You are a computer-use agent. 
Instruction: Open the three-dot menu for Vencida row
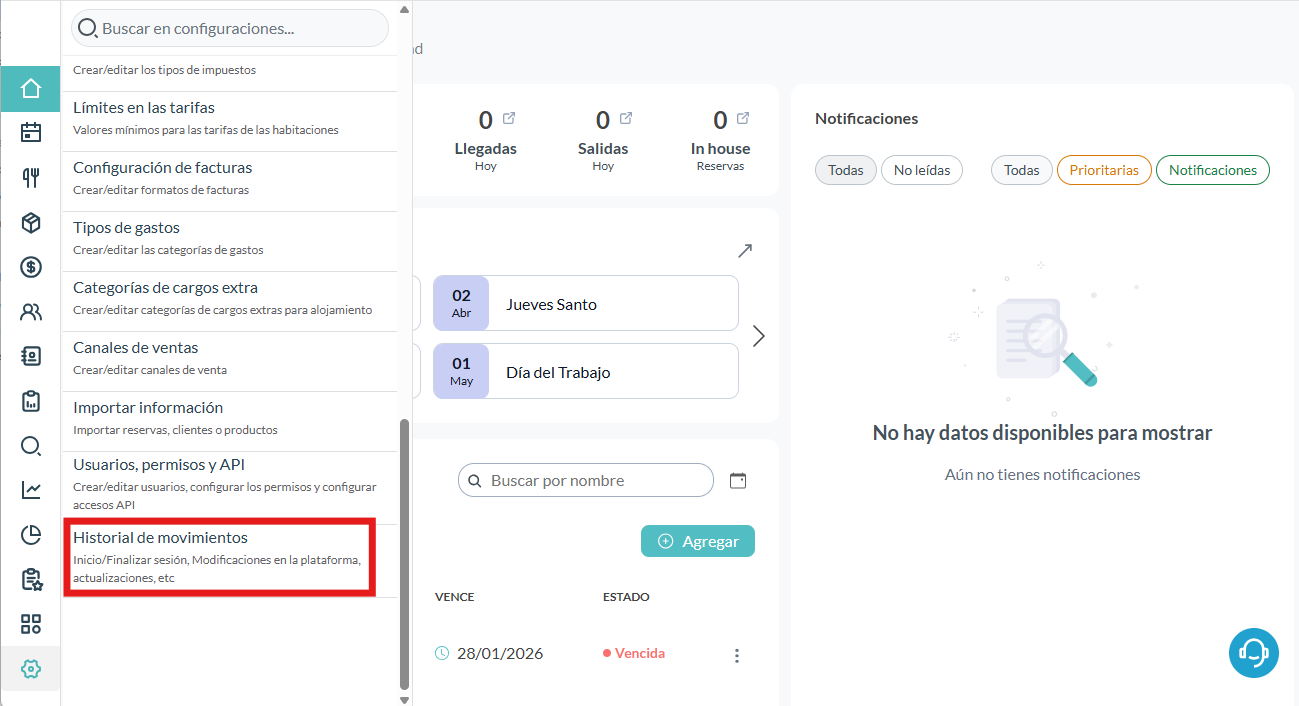737,655
